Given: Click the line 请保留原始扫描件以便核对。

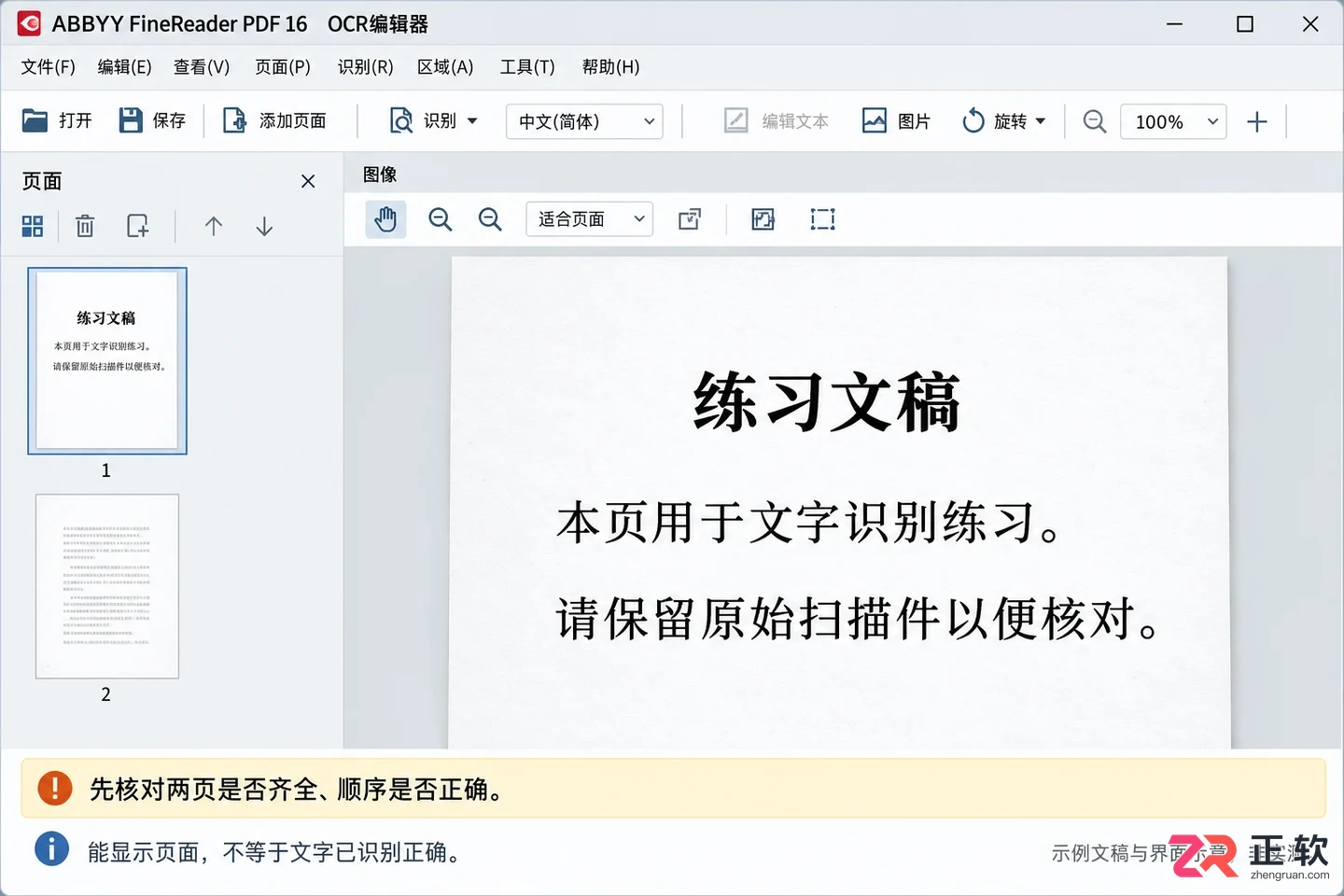Looking at the screenshot, I should 857,620.
